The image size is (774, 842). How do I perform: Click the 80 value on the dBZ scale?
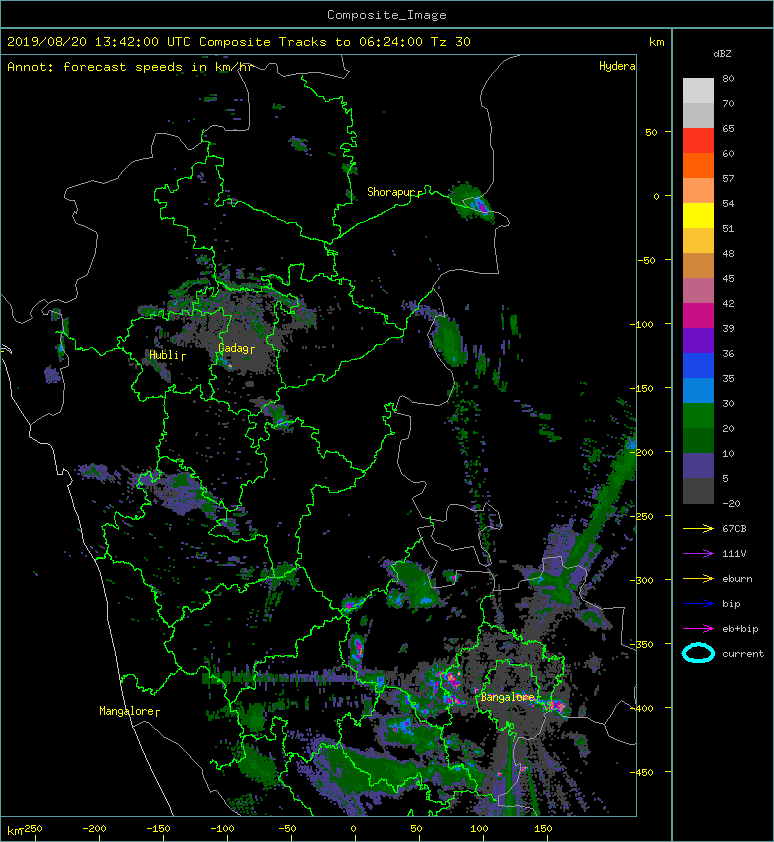click(x=728, y=78)
